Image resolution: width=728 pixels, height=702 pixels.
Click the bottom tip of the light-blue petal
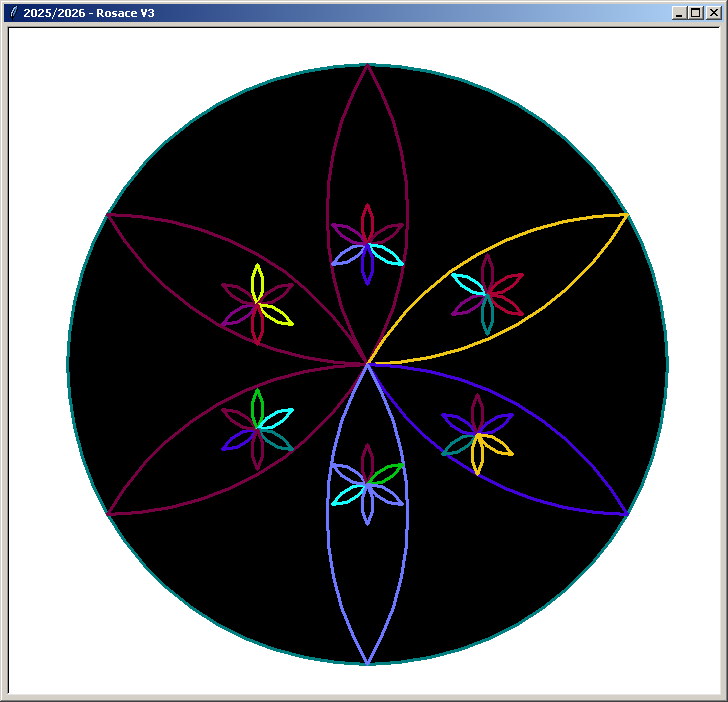coord(368,662)
